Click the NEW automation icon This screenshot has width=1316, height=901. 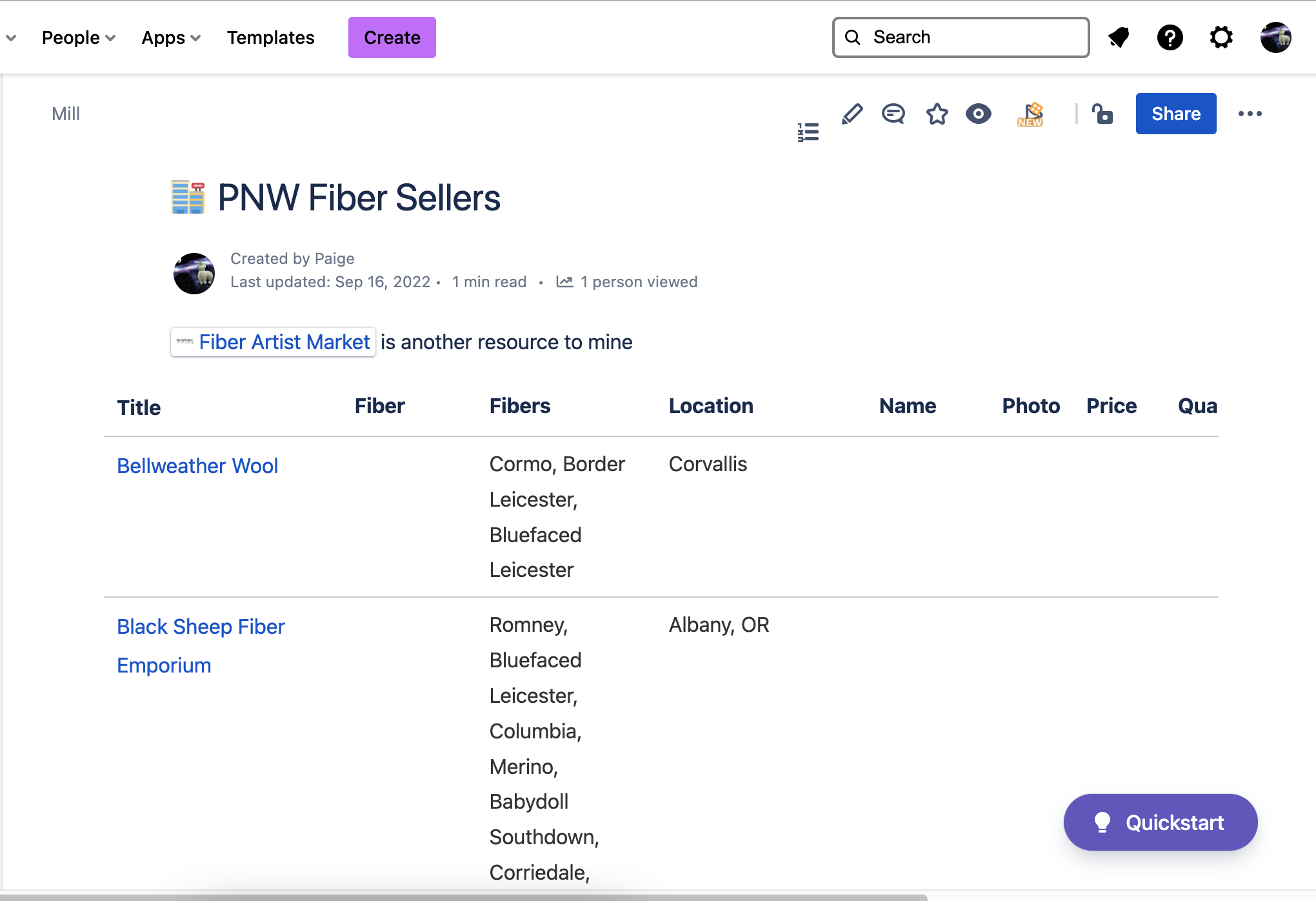(x=1030, y=114)
